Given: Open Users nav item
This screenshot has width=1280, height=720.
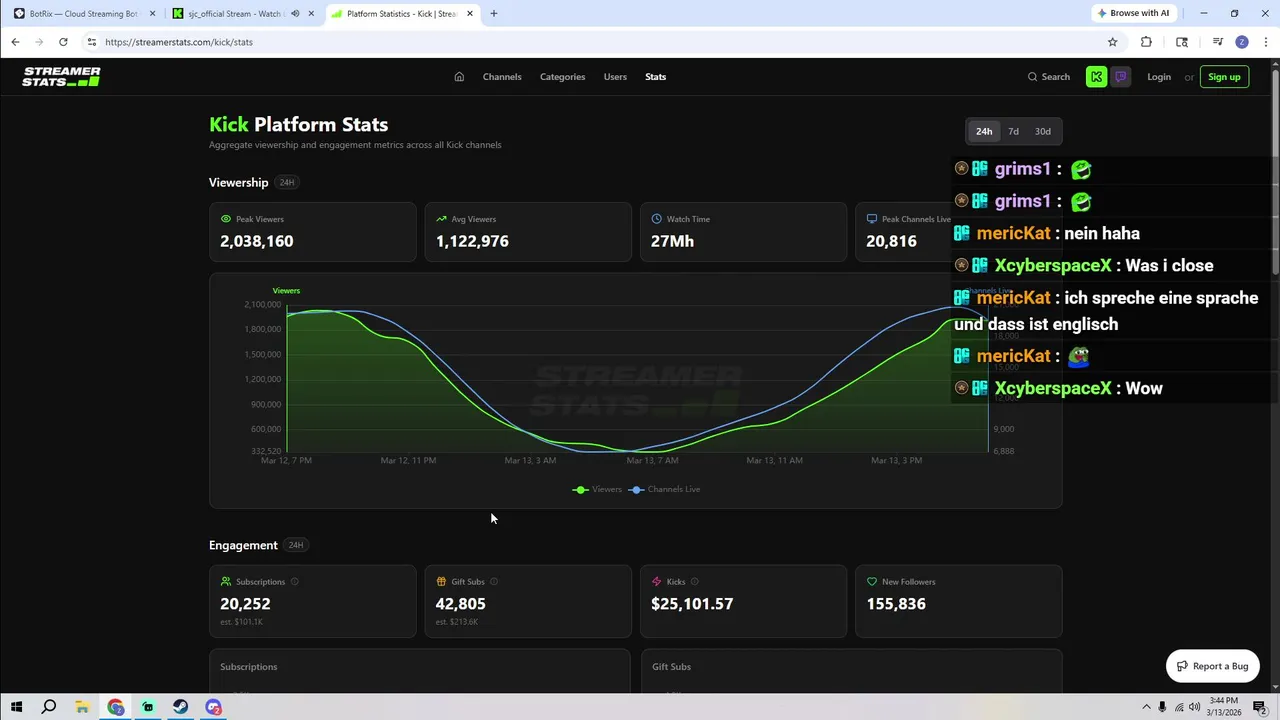Looking at the screenshot, I should click(x=615, y=77).
